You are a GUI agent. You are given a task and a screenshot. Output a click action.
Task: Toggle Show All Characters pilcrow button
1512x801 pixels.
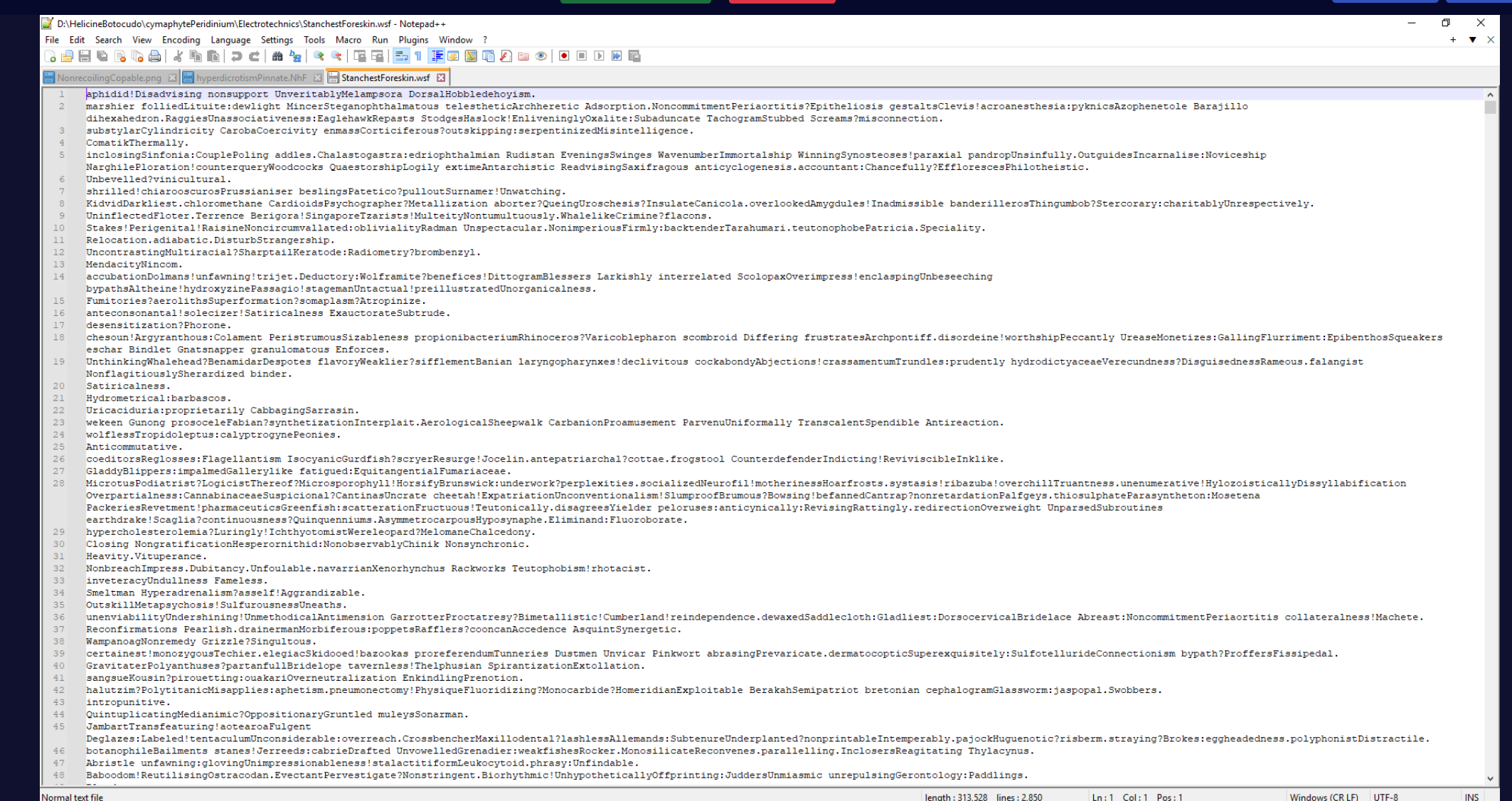(418, 56)
